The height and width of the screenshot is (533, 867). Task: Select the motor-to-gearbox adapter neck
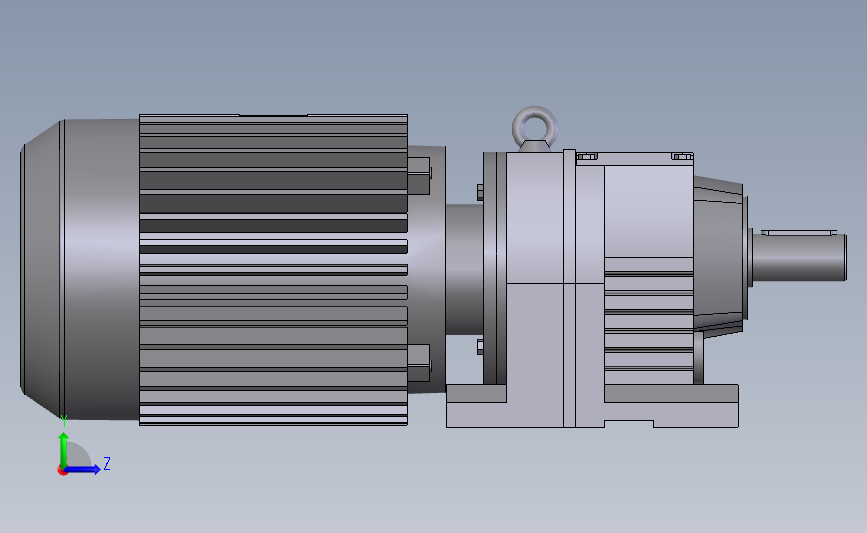[x=464, y=269]
